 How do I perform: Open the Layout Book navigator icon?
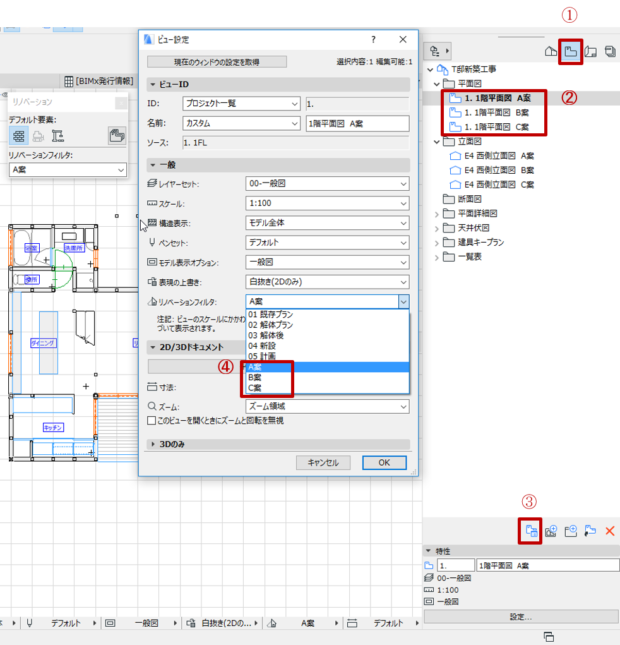click(x=590, y=52)
